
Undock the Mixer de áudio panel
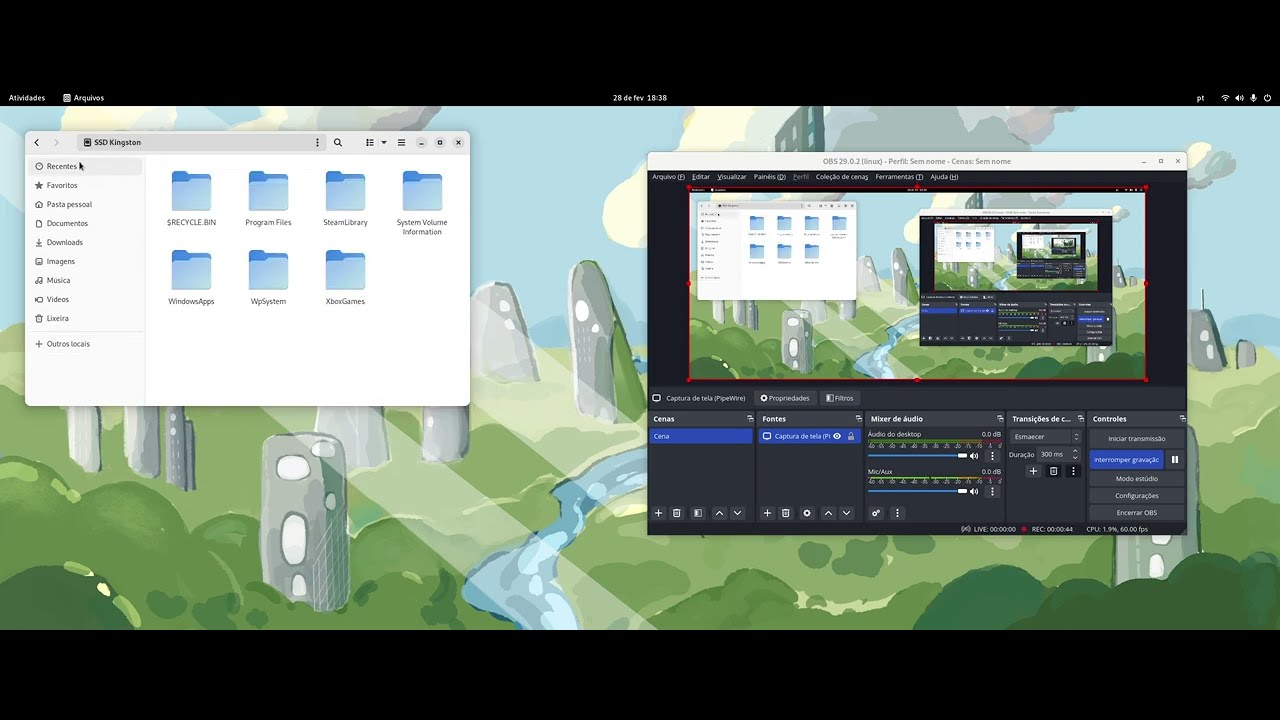[1000, 419]
